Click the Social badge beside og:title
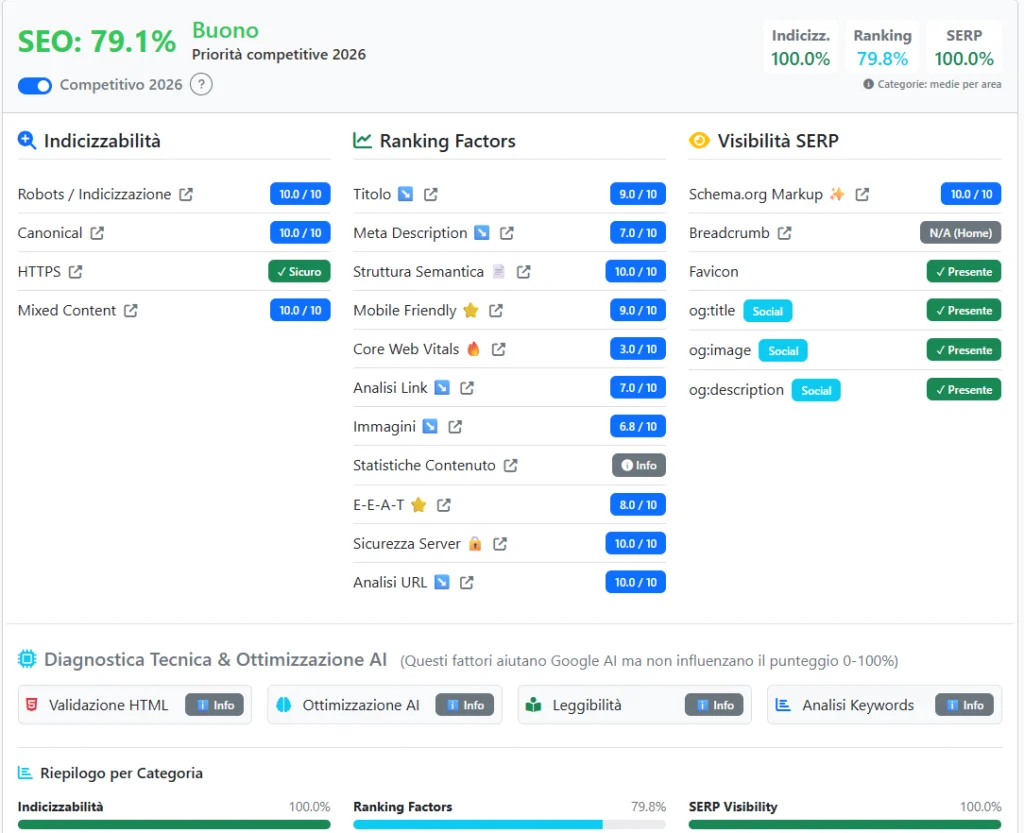The image size is (1024, 833). 767,310
